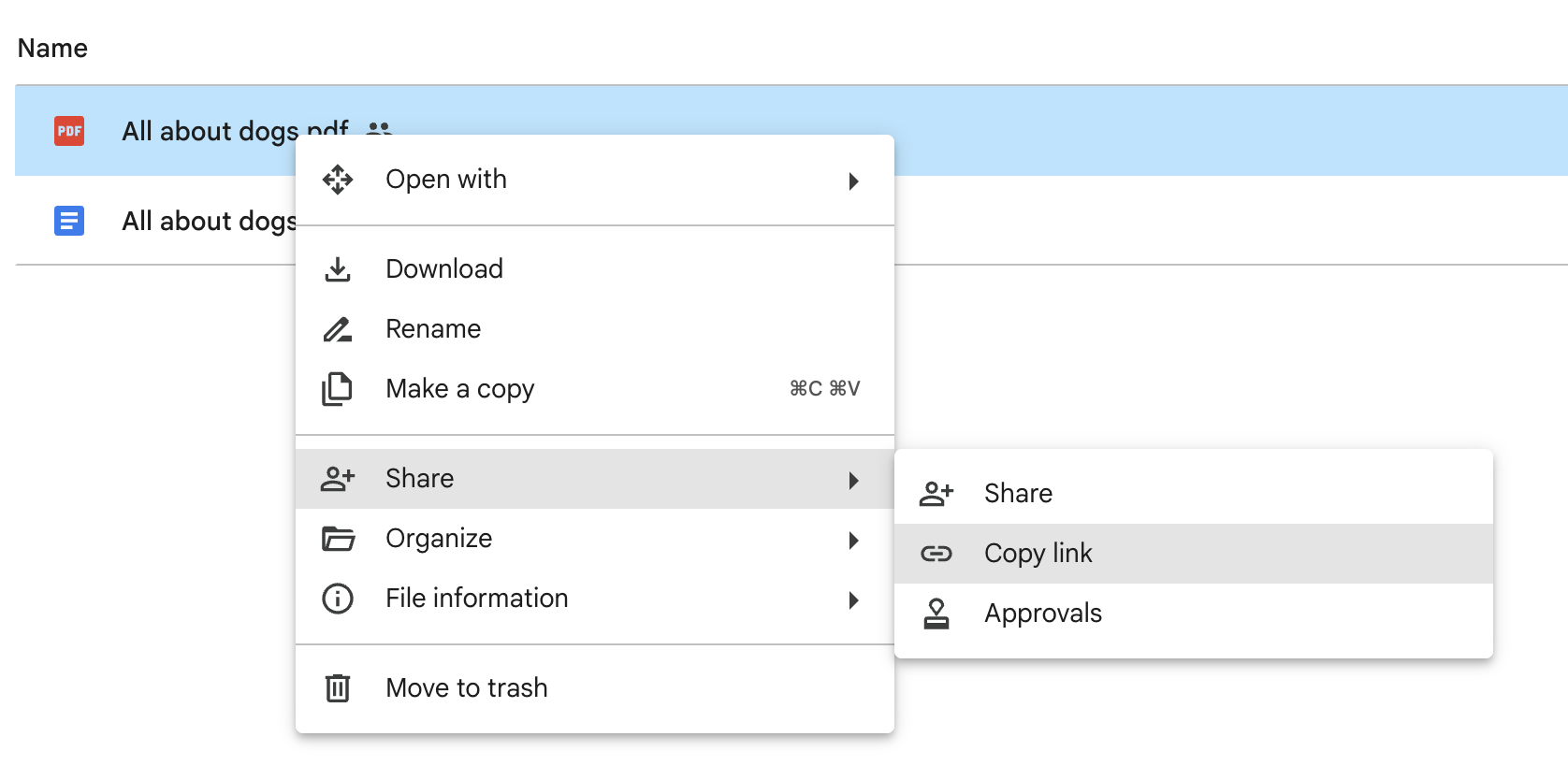
Task: Click the Open with move-arrows icon
Action: (338, 180)
